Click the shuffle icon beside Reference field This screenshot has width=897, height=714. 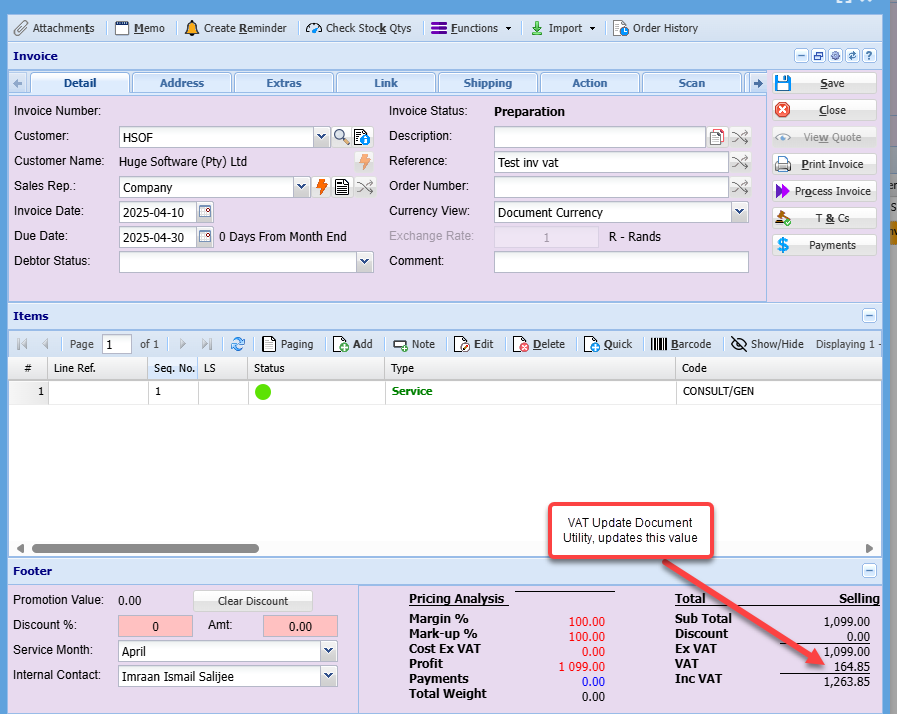739,162
